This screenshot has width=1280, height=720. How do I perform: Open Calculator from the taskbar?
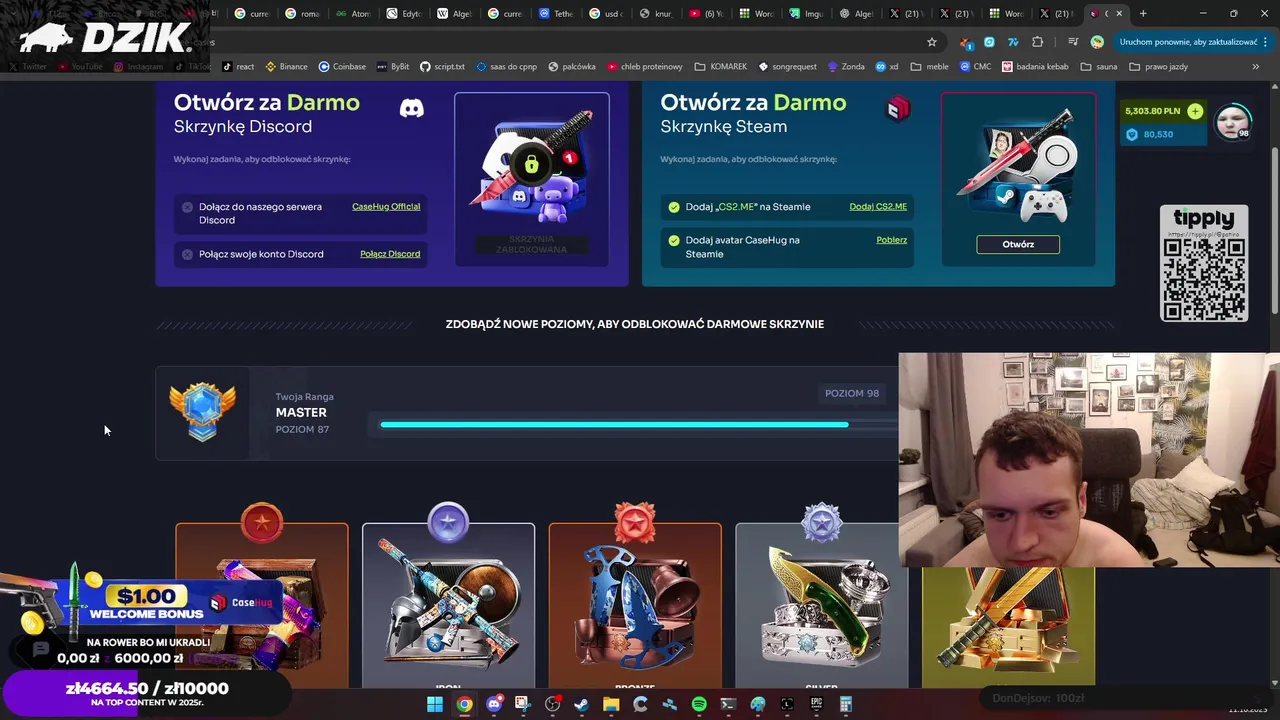(x=845, y=704)
